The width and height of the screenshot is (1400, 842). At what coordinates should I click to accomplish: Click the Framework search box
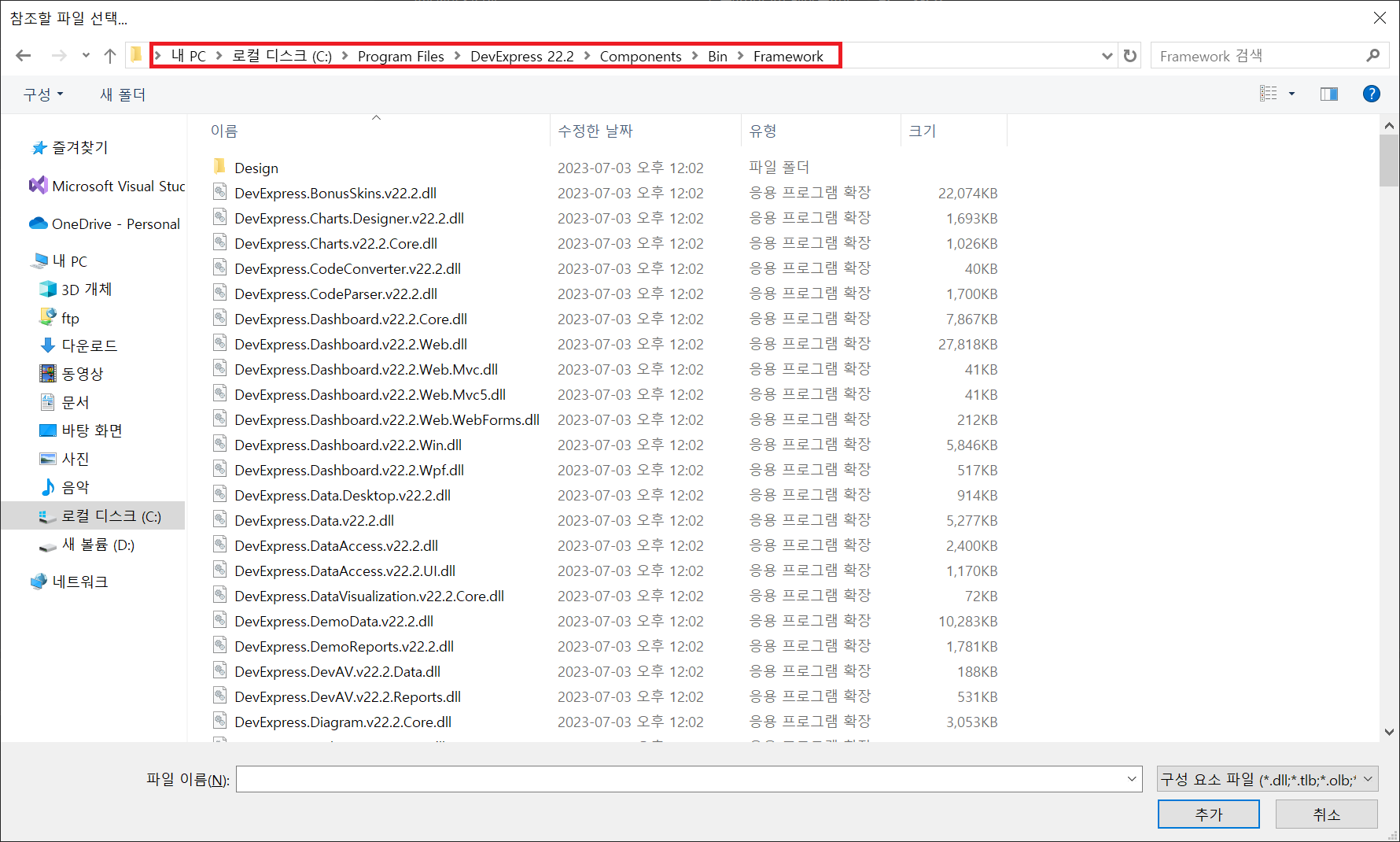tap(1258, 56)
